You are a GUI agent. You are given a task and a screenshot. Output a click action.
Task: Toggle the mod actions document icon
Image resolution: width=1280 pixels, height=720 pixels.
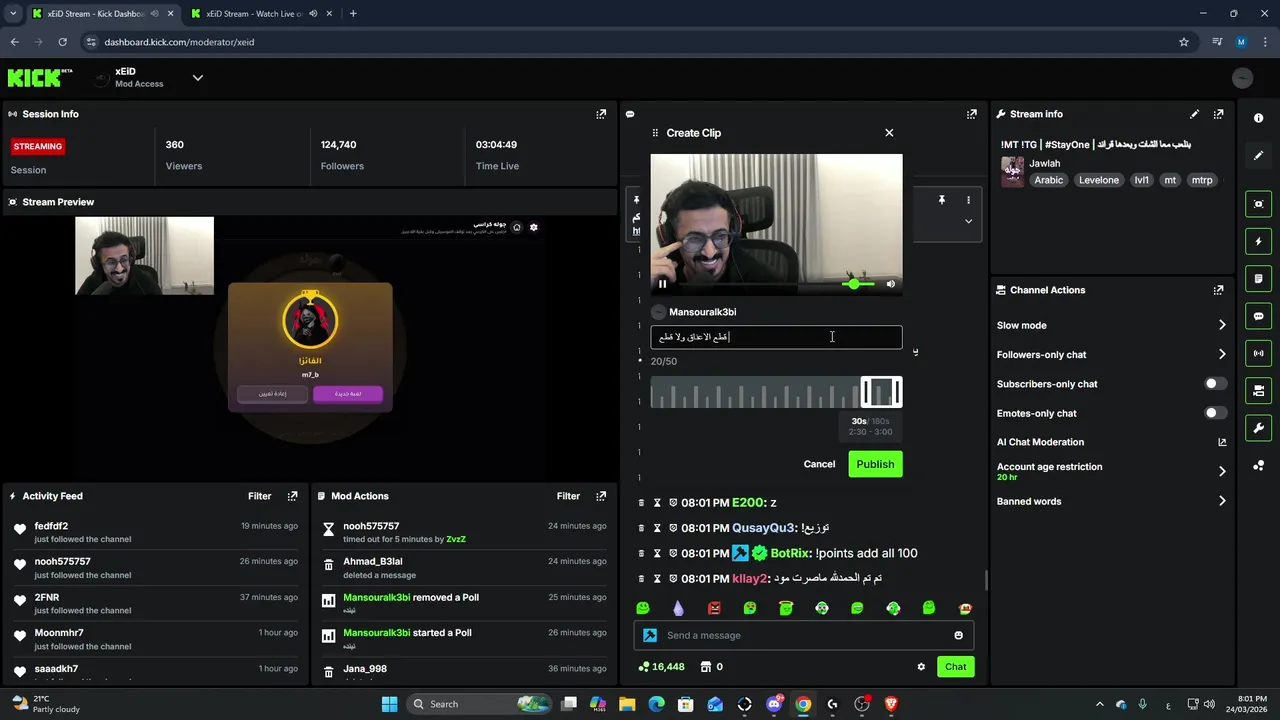point(1258,278)
